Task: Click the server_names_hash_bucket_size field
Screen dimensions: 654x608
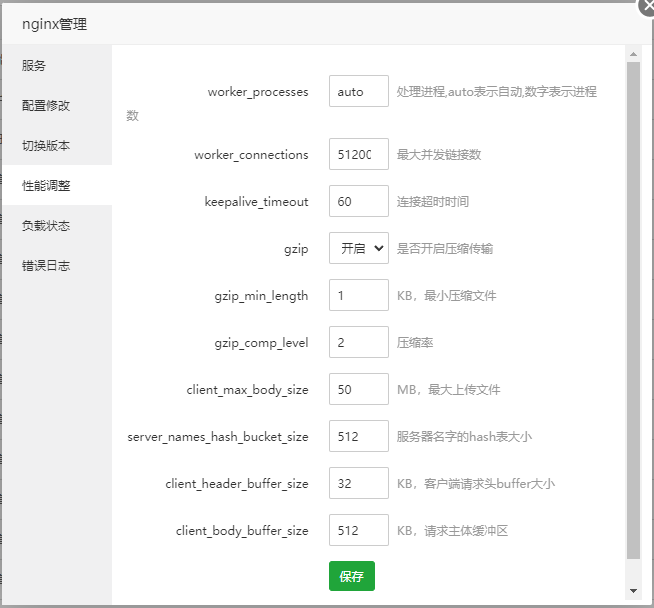Action: point(358,436)
